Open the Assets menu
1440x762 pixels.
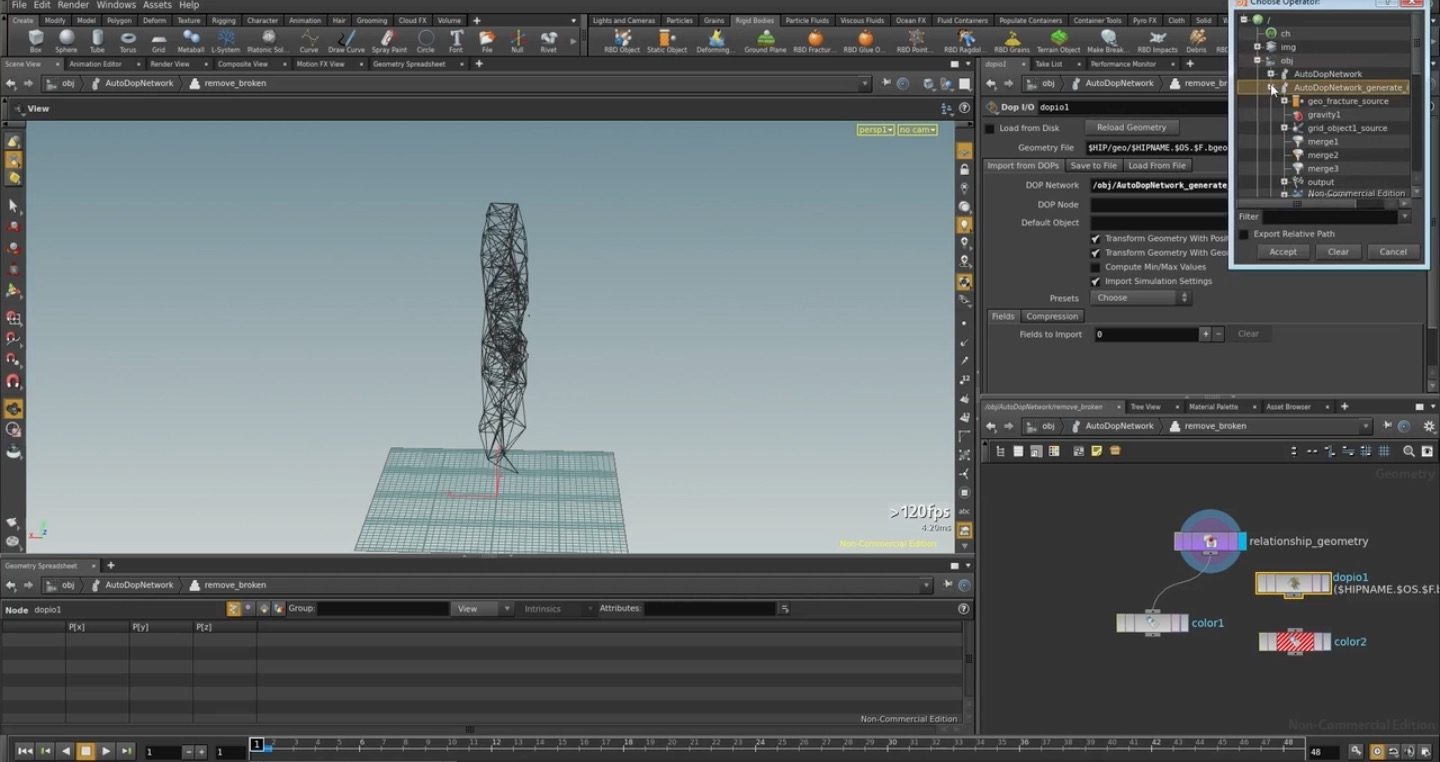coord(157,5)
